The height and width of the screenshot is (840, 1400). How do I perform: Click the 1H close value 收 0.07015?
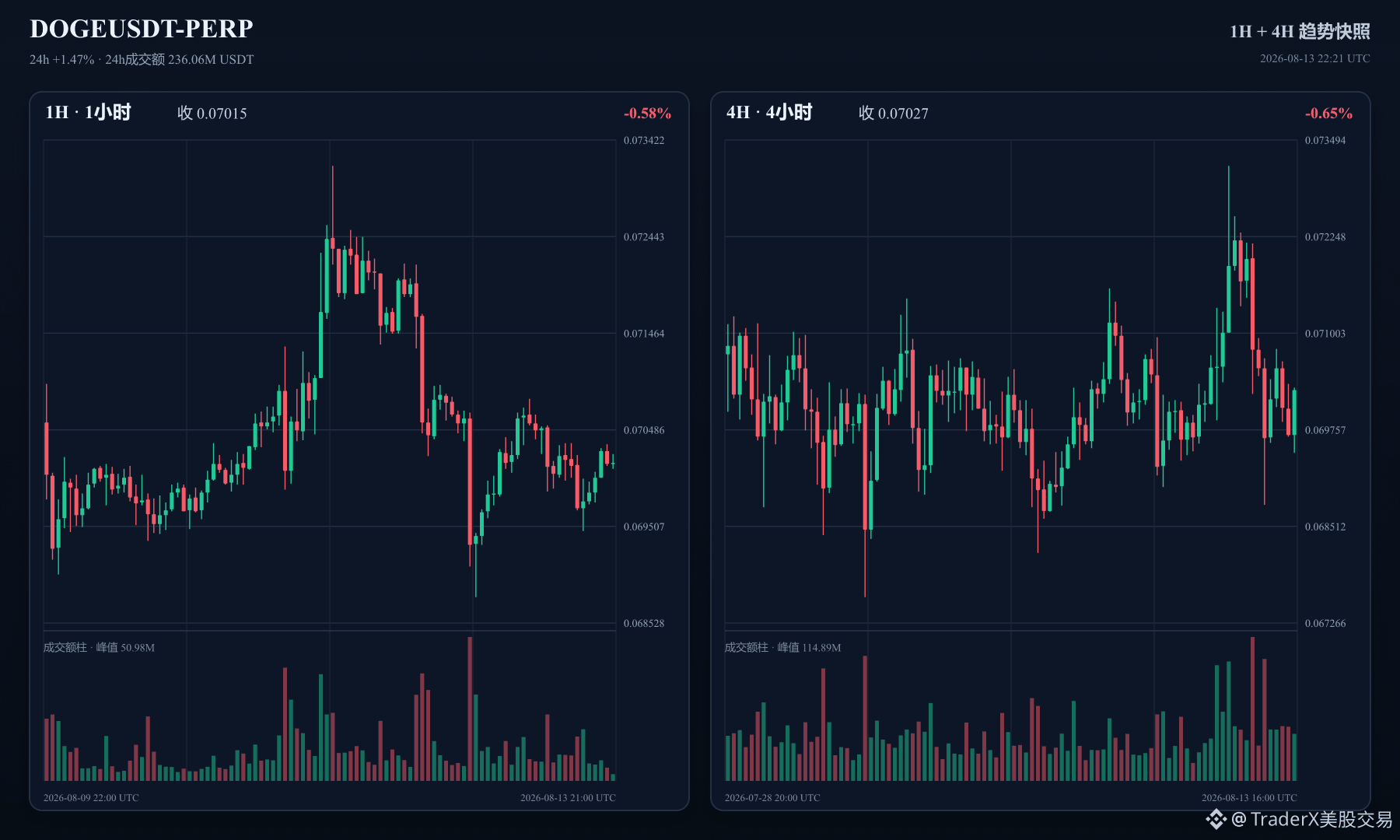click(x=212, y=114)
